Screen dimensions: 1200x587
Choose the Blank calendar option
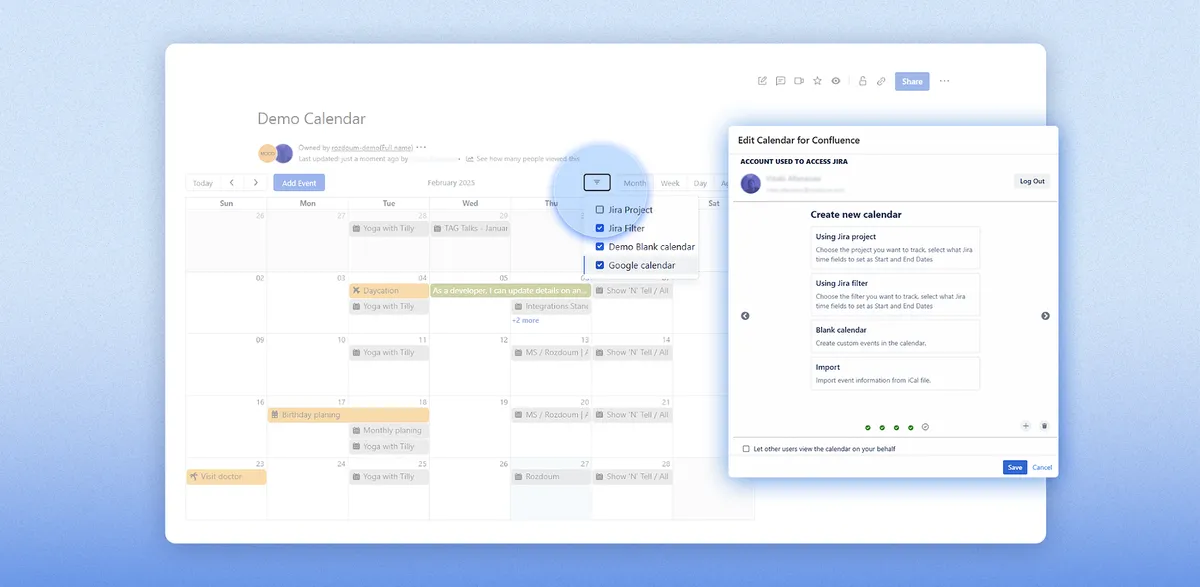[895, 336]
